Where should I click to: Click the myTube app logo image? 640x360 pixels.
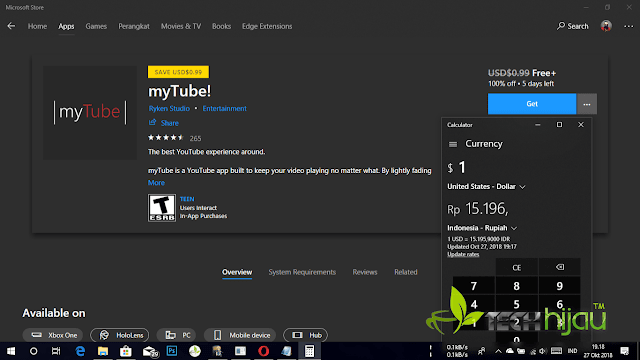pyautogui.click(x=90, y=112)
